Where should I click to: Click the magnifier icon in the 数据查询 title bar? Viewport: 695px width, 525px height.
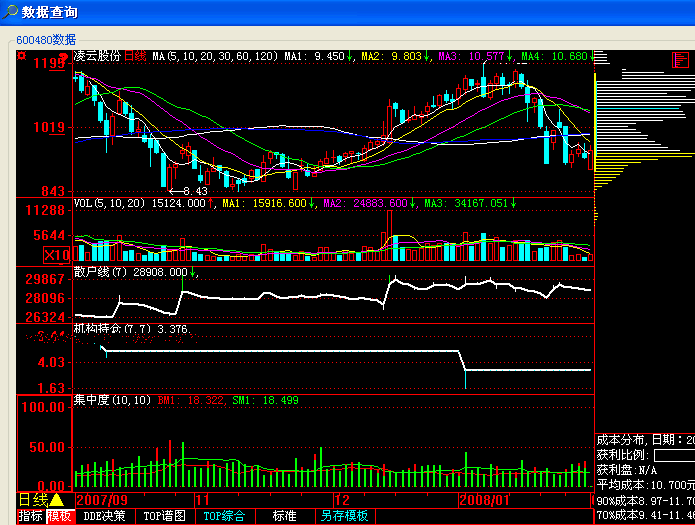(9, 12)
